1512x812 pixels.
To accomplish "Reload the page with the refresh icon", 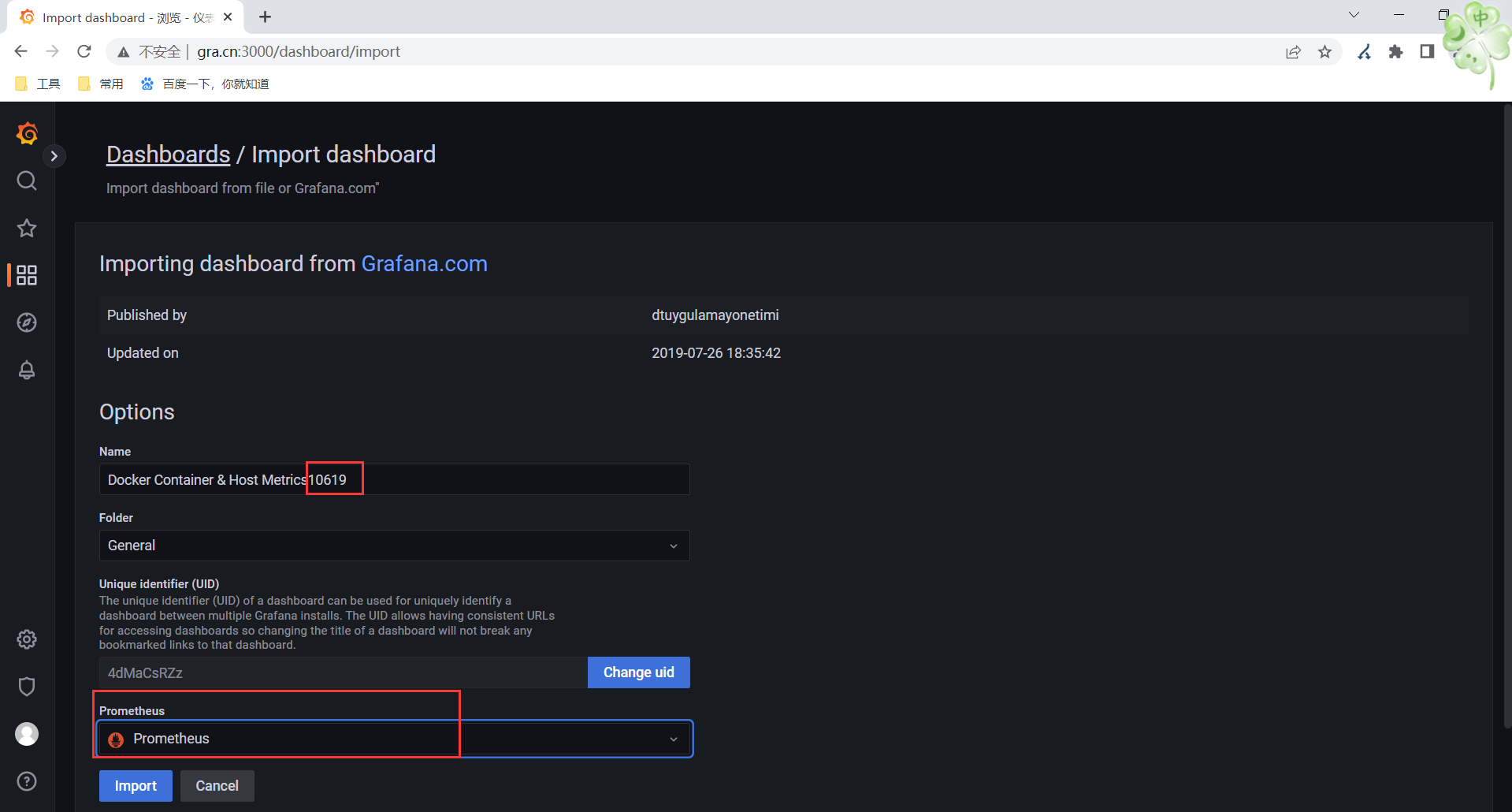I will click(84, 51).
